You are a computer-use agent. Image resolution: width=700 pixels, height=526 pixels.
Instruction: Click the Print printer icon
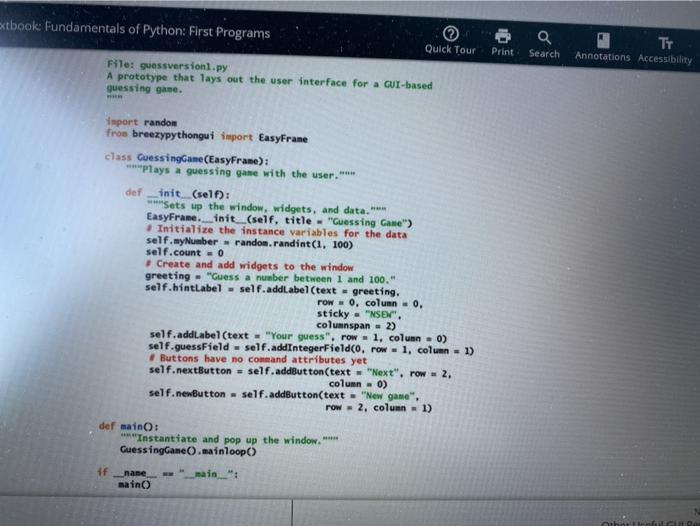click(503, 36)
